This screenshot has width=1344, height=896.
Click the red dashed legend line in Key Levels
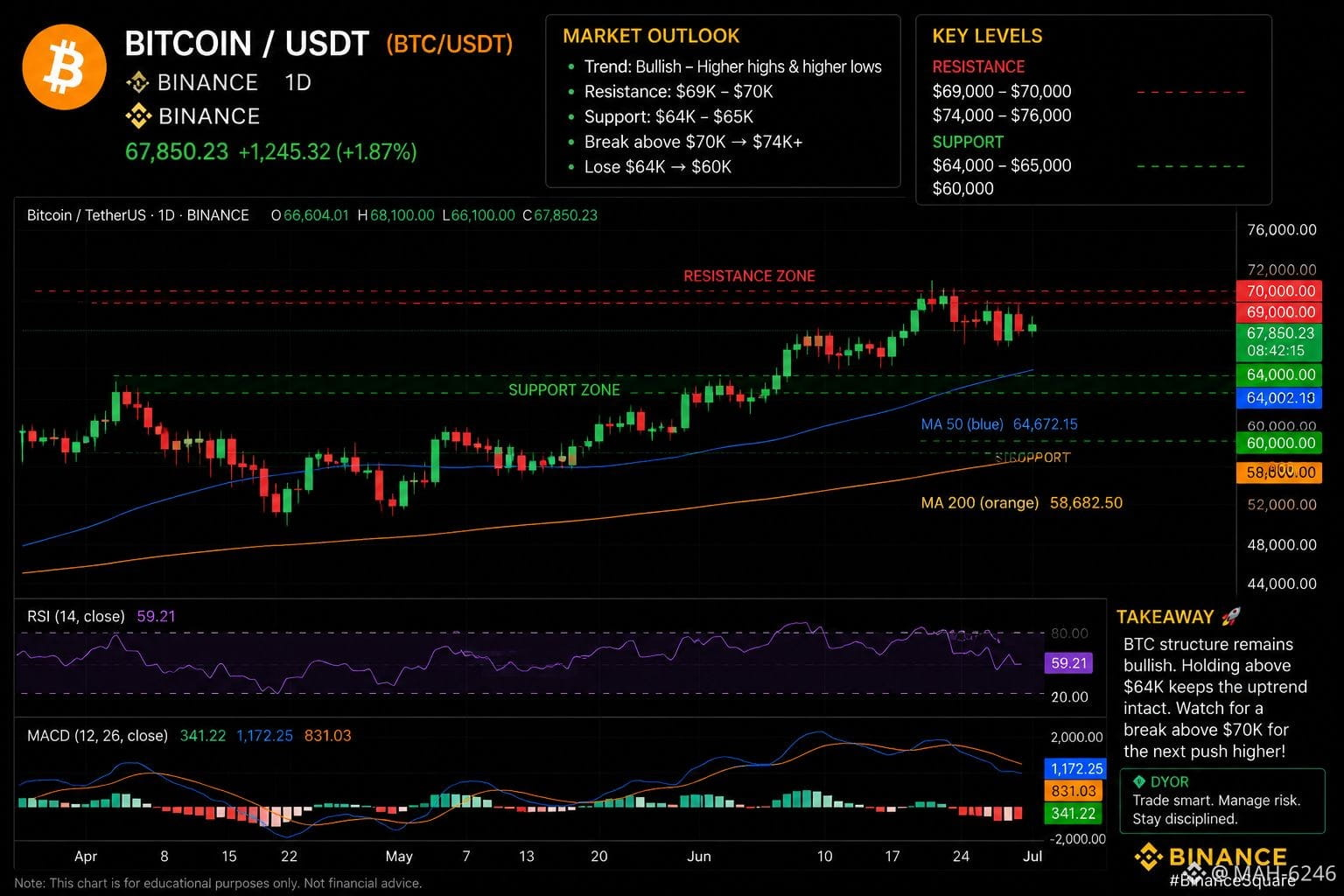pos(1190,92)
